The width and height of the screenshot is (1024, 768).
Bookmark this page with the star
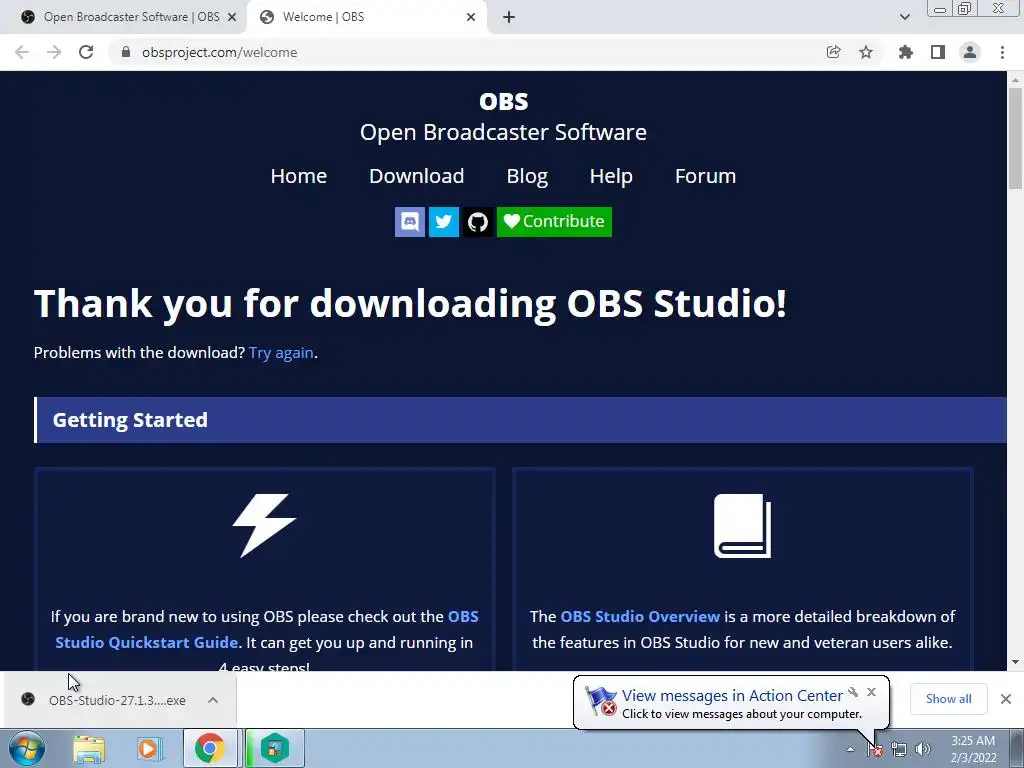pos(866,52)
